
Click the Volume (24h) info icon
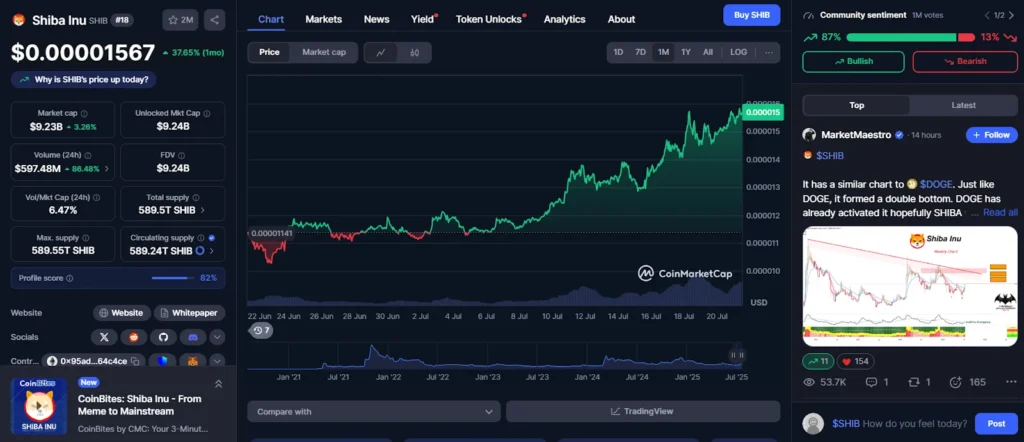click(x=88, y=156)
